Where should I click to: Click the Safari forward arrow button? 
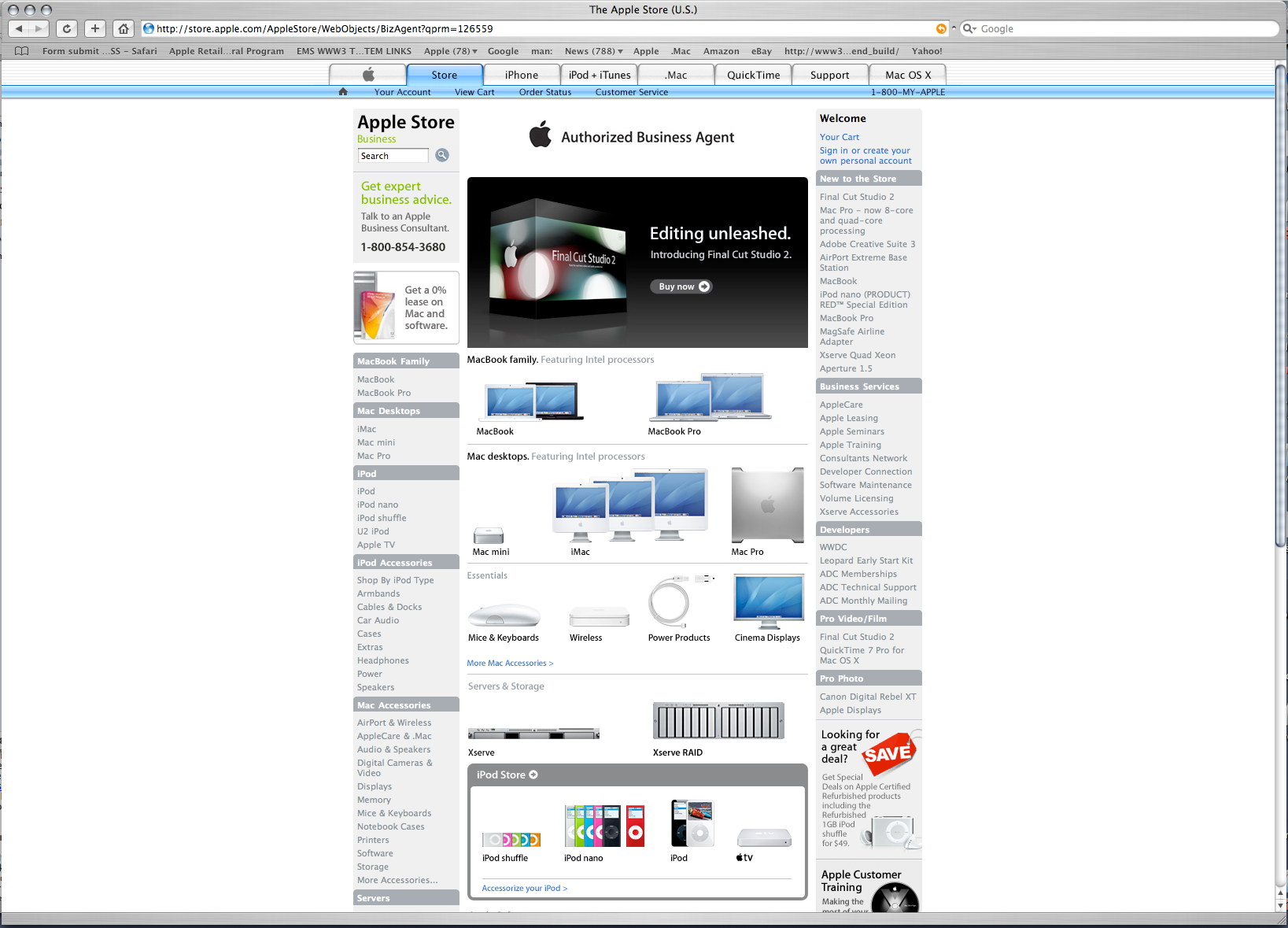pyautogui.click(x=39, y=28)
